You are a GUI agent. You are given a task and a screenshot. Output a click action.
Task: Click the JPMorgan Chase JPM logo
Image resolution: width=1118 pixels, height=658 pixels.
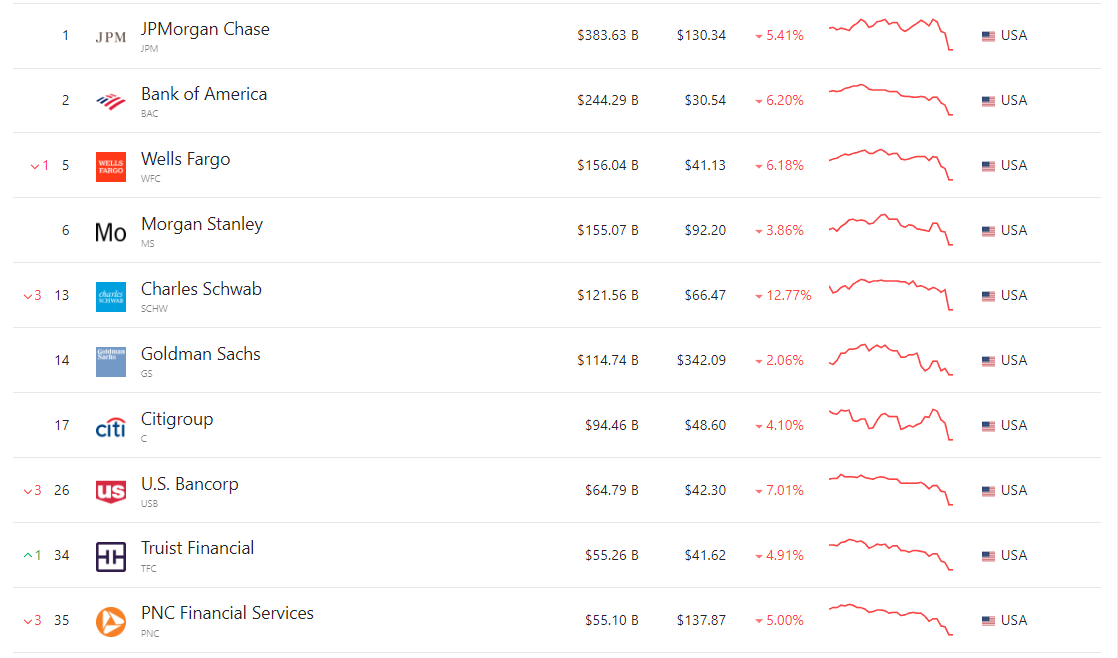110,35
